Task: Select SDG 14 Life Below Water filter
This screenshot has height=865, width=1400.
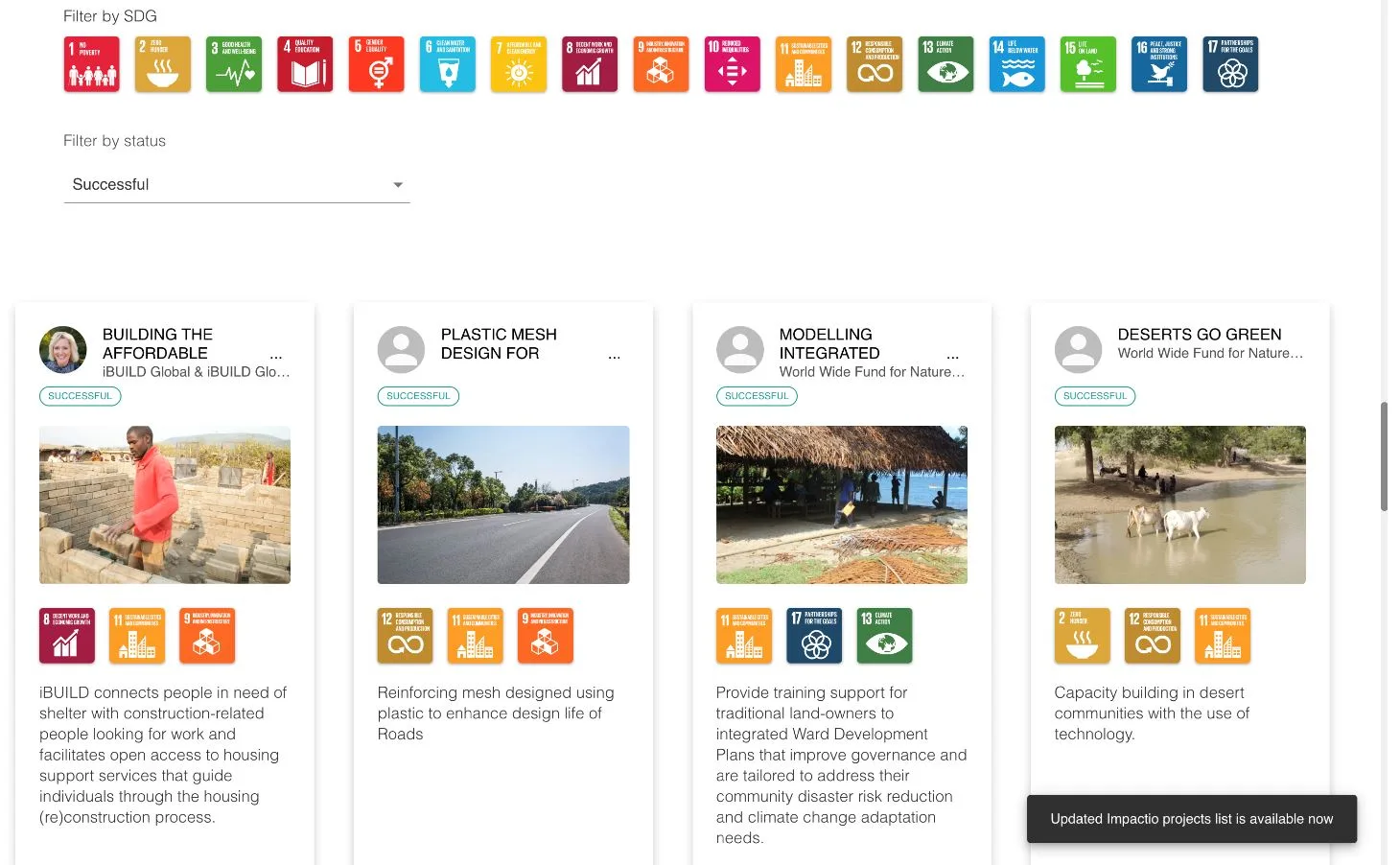Action: click(1016, 64)
